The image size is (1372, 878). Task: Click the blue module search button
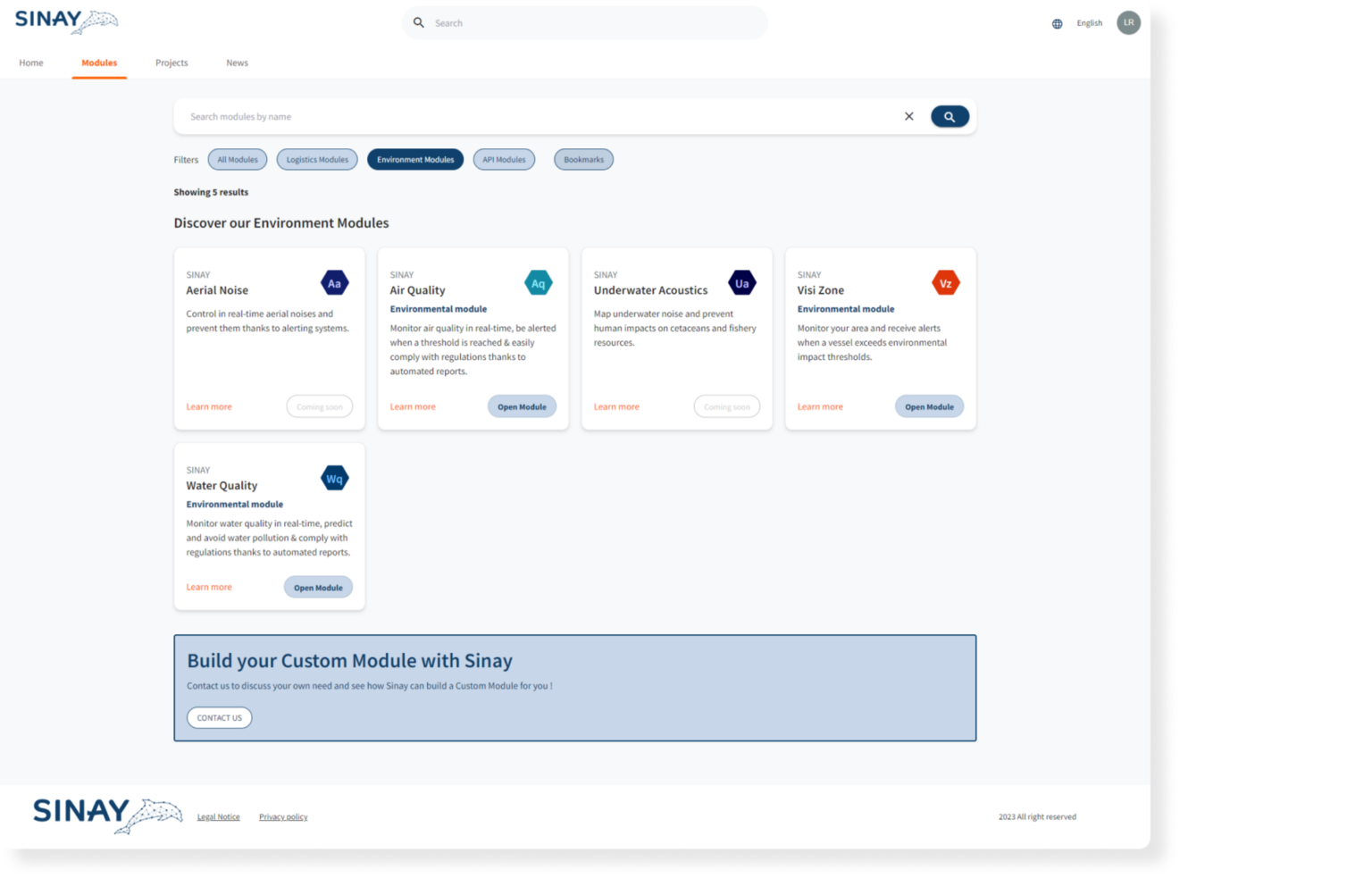950,117
